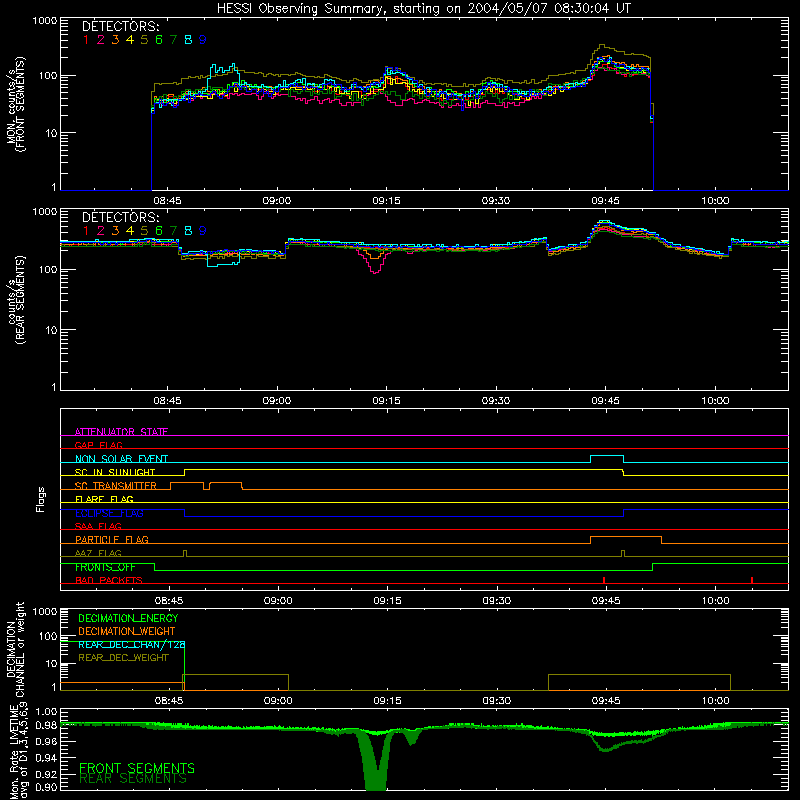Image resolution: width=800 pixels, height=800 pixels.
Task: Click the SC_TRANSMITTER flag label
Action: click(x=116, y=486)
